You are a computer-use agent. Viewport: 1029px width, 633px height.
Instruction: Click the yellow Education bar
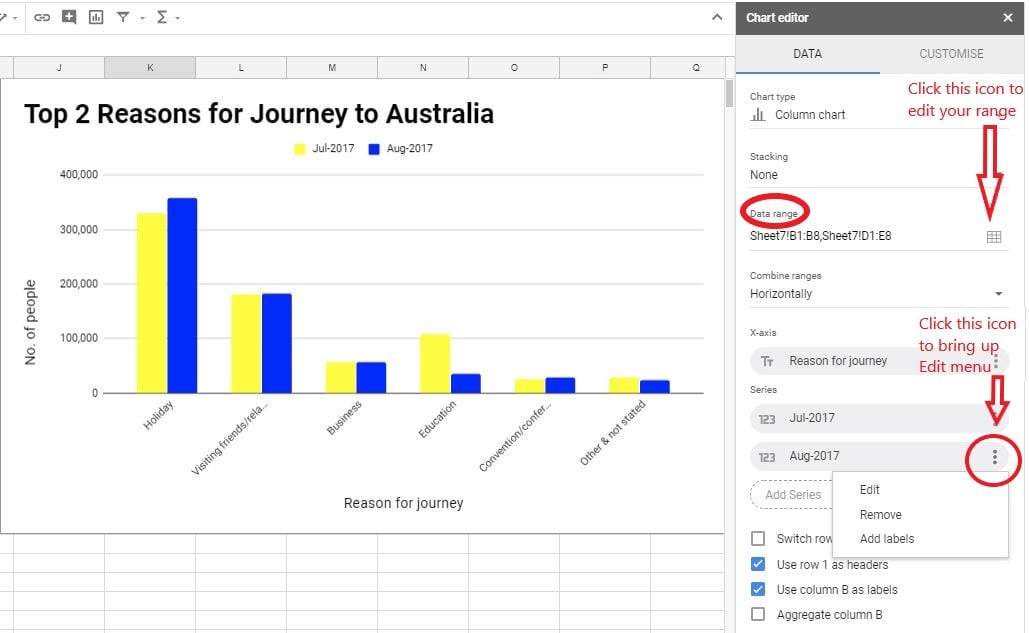pos(434,363)
